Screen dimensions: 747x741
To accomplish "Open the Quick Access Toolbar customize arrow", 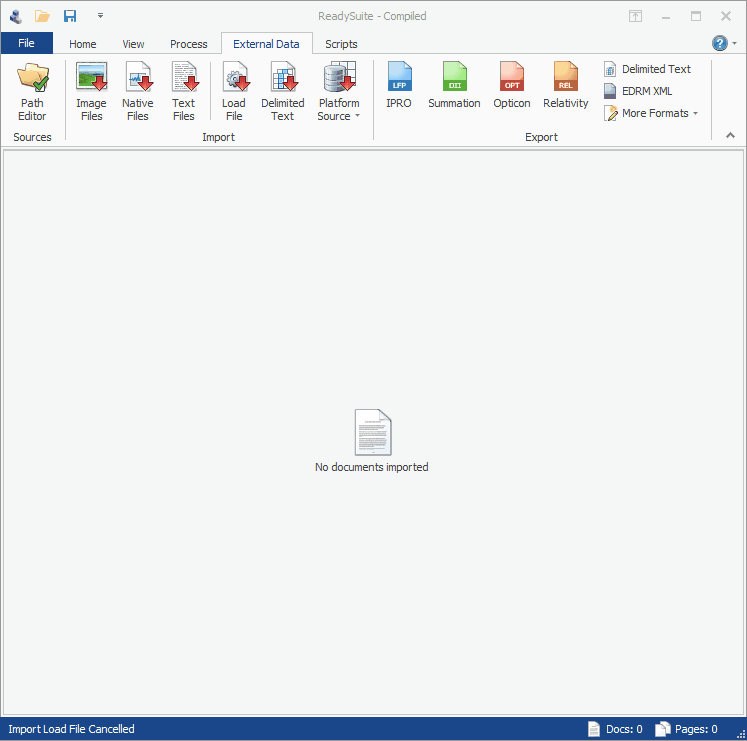I will click(100, 16).
